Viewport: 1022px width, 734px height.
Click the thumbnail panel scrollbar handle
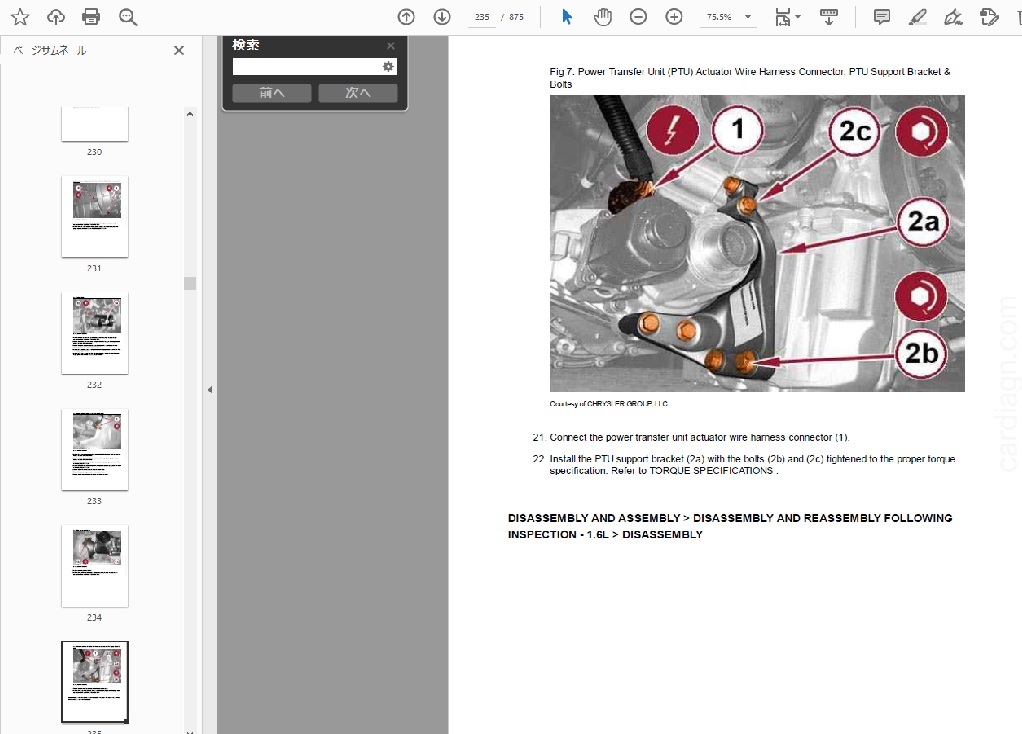190,283
